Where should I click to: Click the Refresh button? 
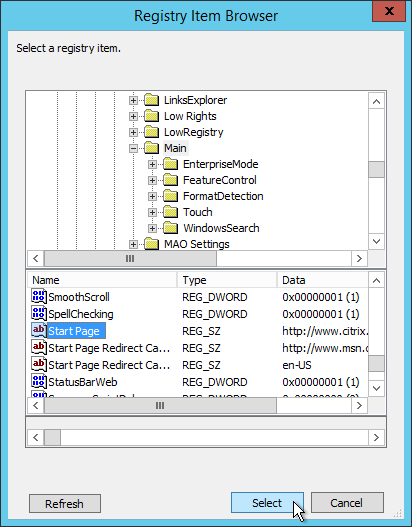coord(65,503)
